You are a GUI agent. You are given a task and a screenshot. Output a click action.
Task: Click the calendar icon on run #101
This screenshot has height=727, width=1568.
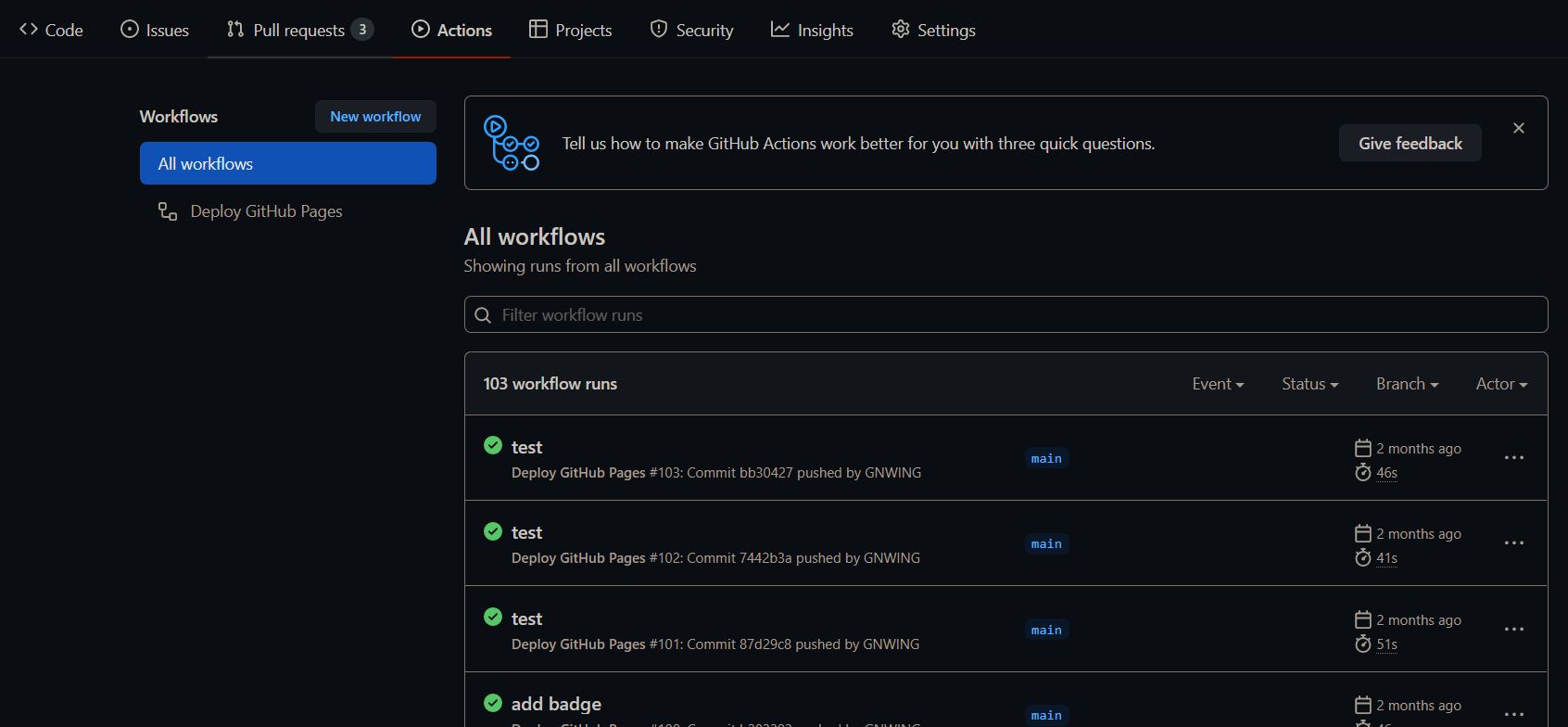pos(1362,619)
